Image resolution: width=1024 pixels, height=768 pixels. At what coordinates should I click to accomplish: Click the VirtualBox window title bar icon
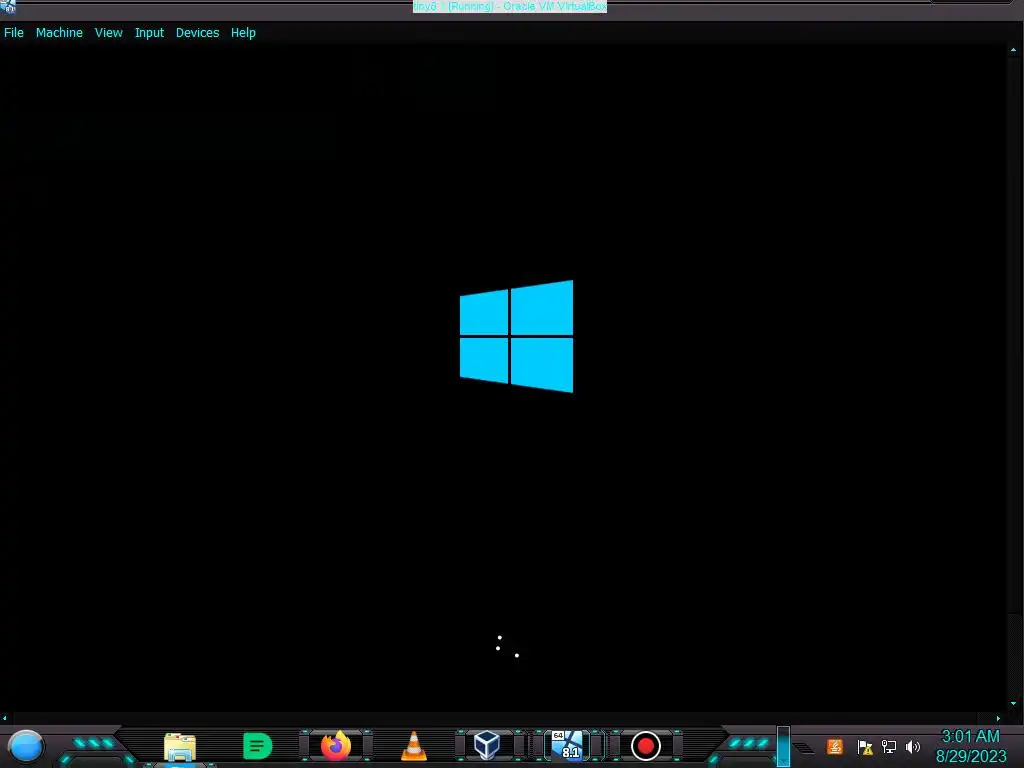(8, 6)
